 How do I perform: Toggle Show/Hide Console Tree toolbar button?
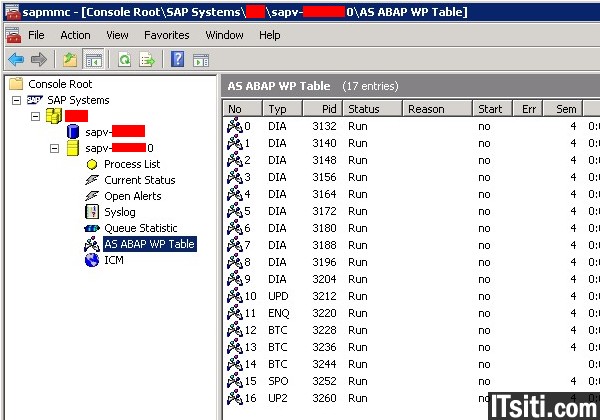(x=93, y=60)
